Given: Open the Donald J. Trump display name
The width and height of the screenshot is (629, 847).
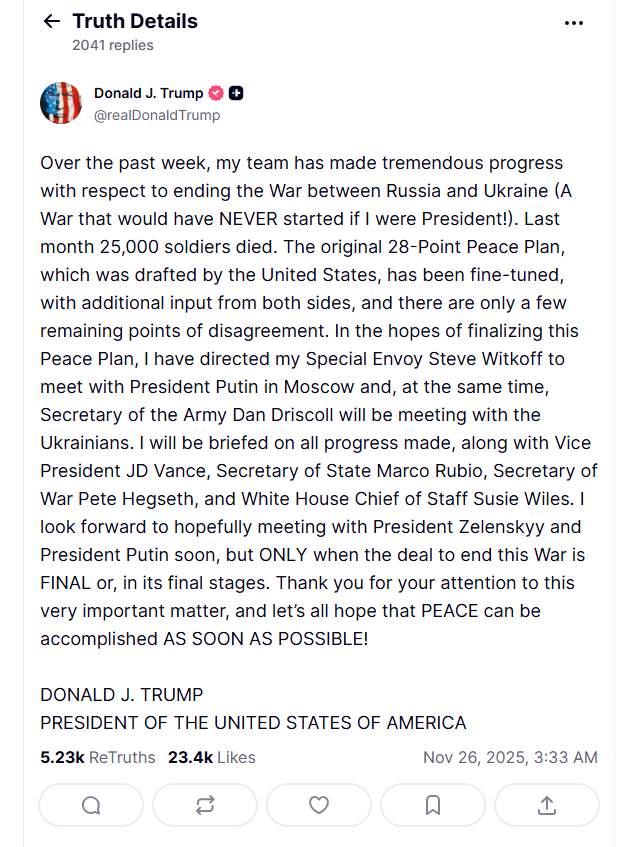Looking at the screenshot, I should pos(148,93).
